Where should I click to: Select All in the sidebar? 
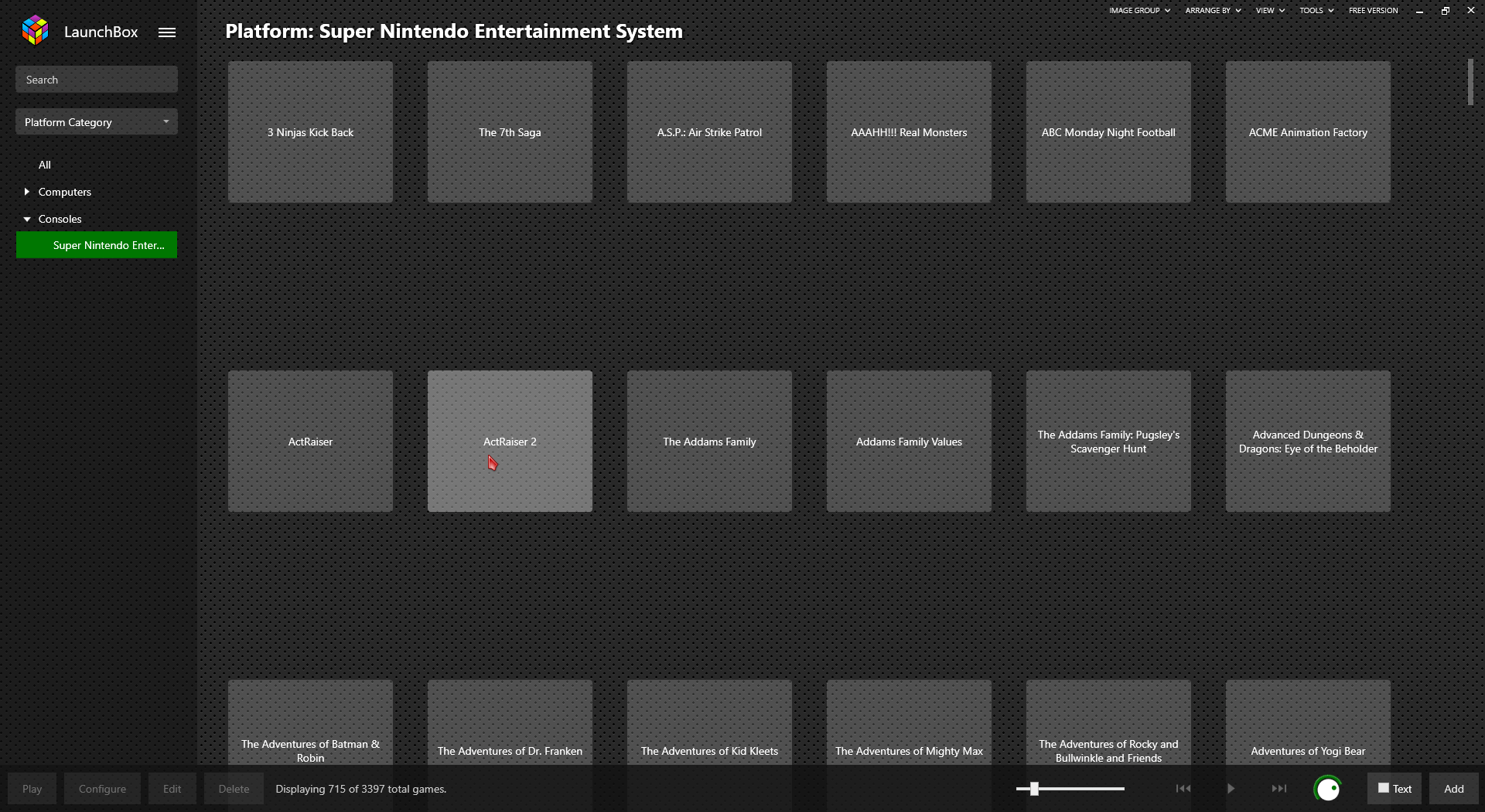[x=45, y=165]
